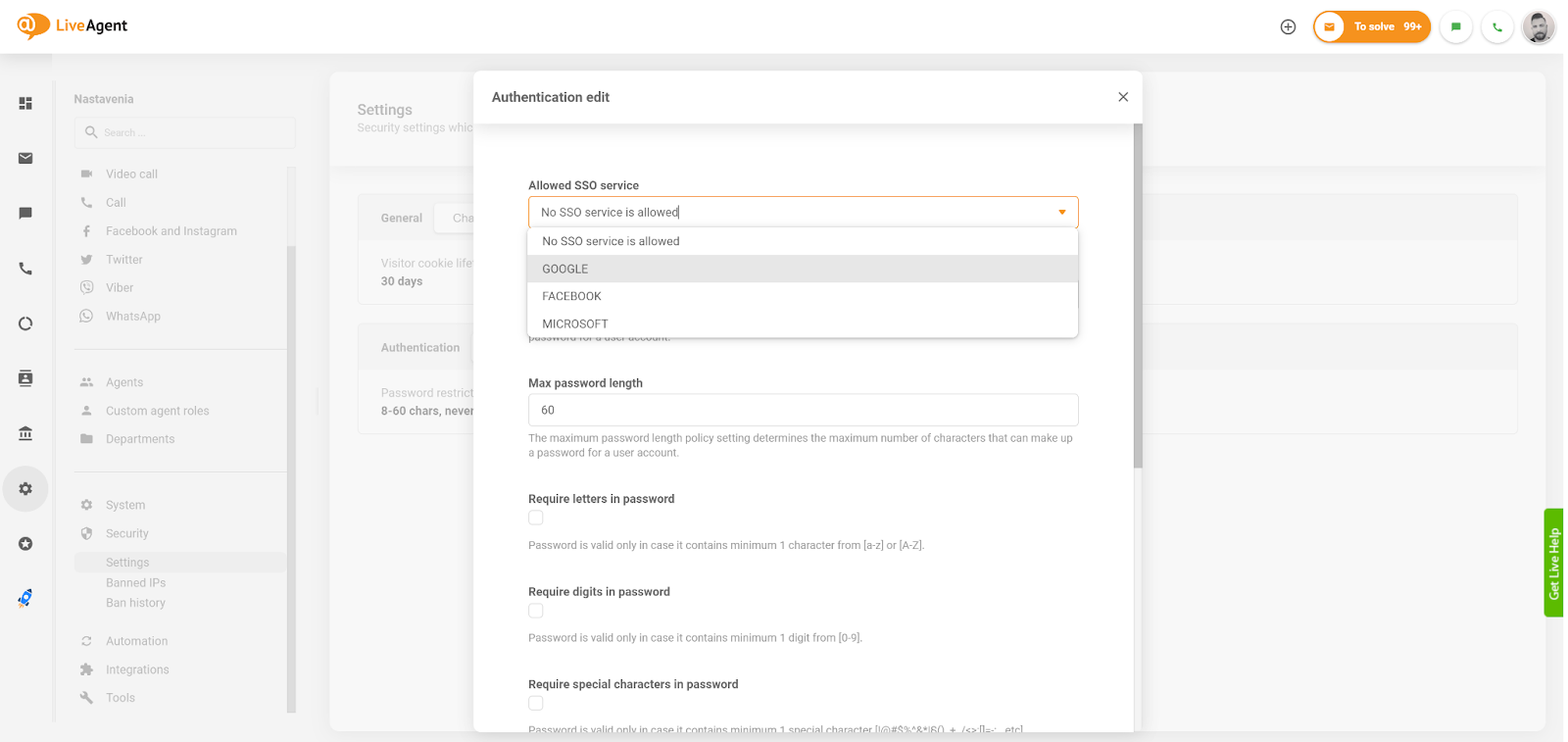This screenshot has height=742, width=1568.
Task: Click the Video call camera icon
Action: tap(86, 173)
